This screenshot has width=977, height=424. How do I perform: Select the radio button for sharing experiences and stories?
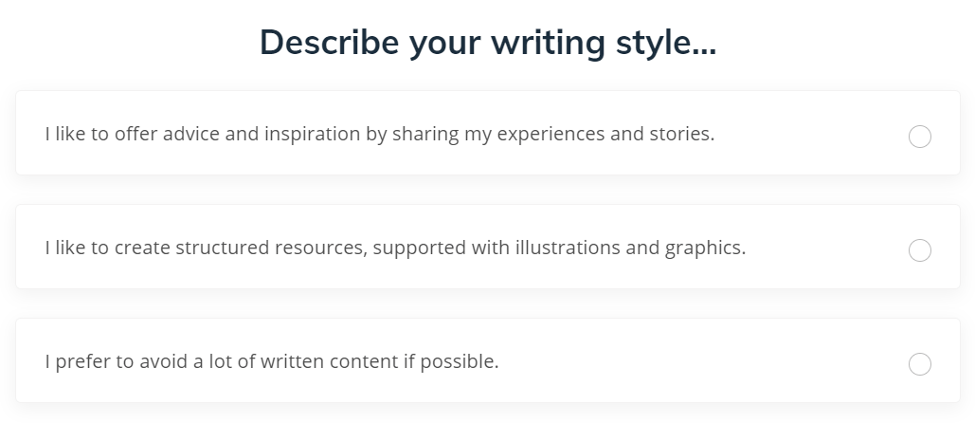pos(919,136)
